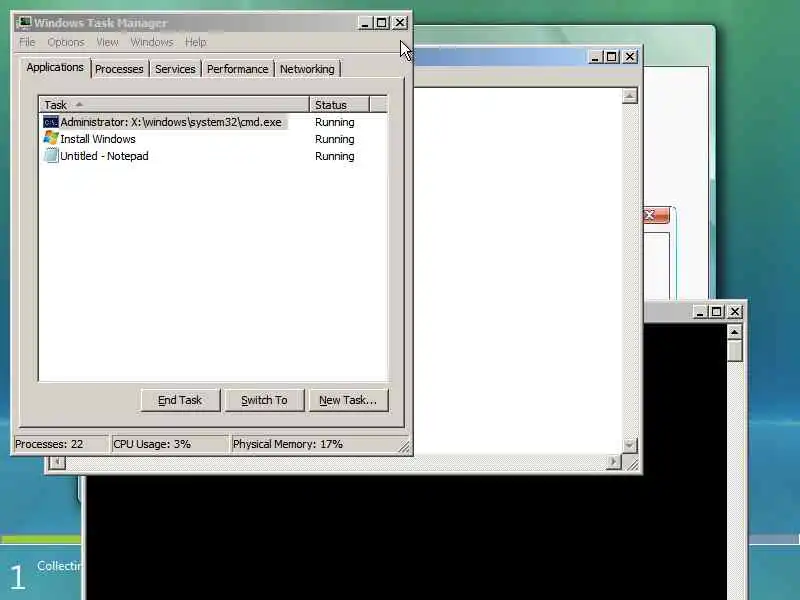The image size is (800, 600).
Task: Click the CPU Usage: 3% status entry
Action: click(169, 444)
